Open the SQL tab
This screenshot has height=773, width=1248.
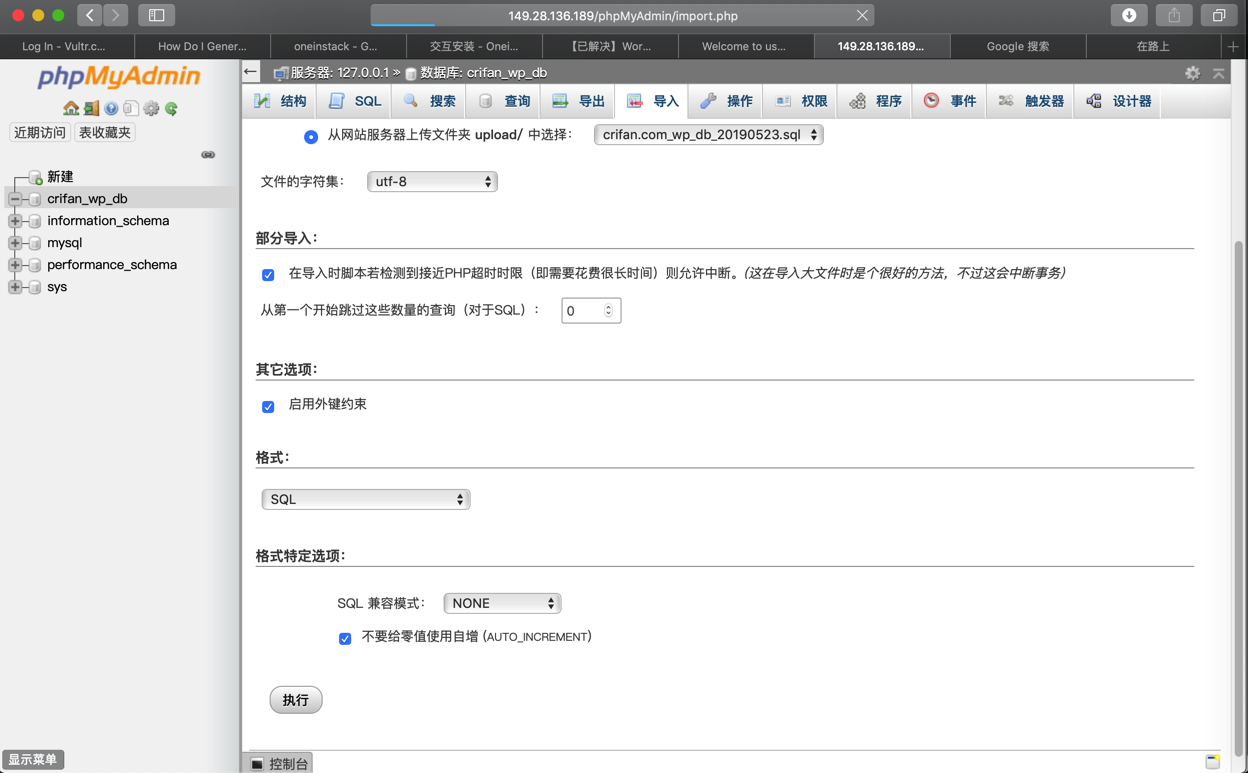(355, 101)
